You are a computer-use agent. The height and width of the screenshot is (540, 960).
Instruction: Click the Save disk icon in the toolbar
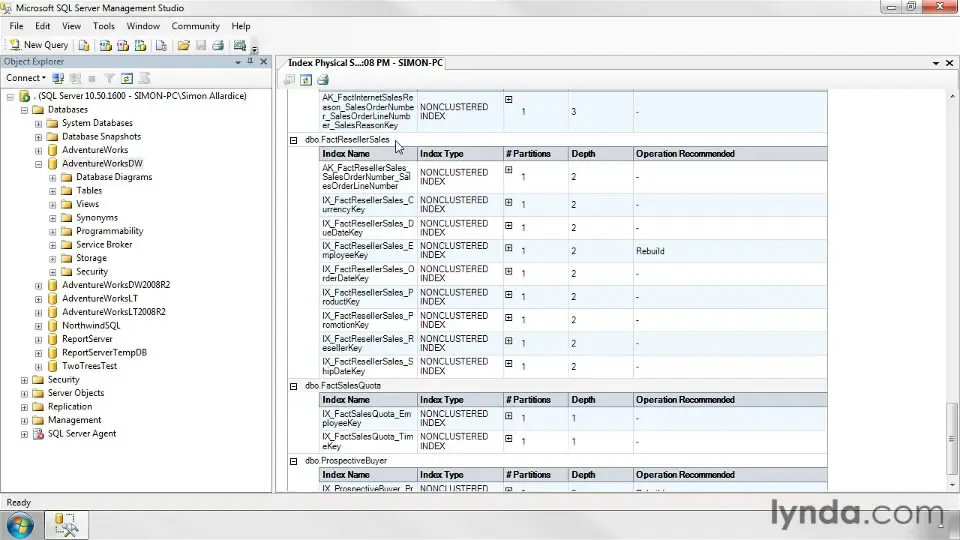tap(201, 45)
